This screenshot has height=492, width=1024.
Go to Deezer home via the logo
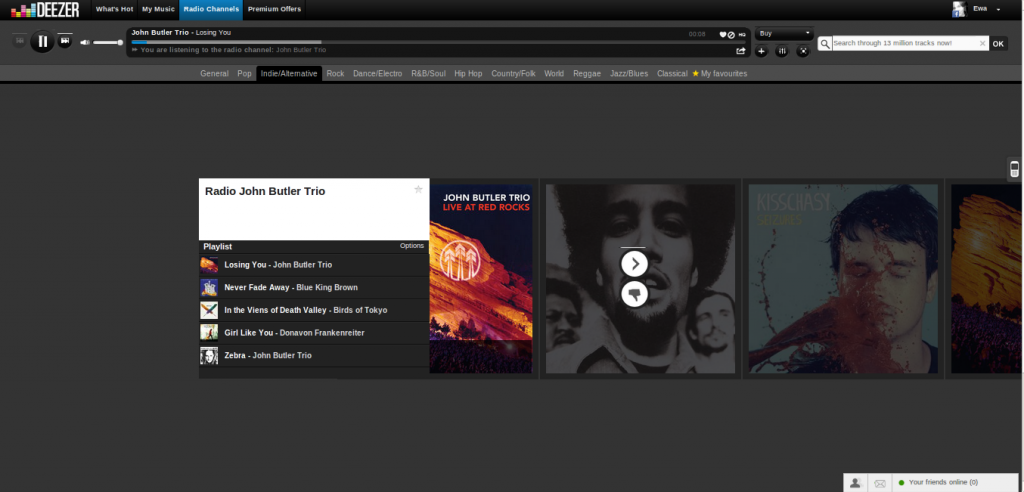click(x=45, y=9)
